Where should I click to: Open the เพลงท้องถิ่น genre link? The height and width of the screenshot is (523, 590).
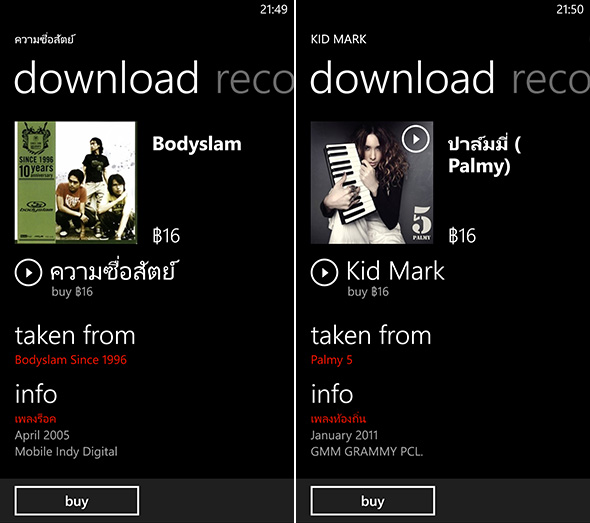(338, 419)
